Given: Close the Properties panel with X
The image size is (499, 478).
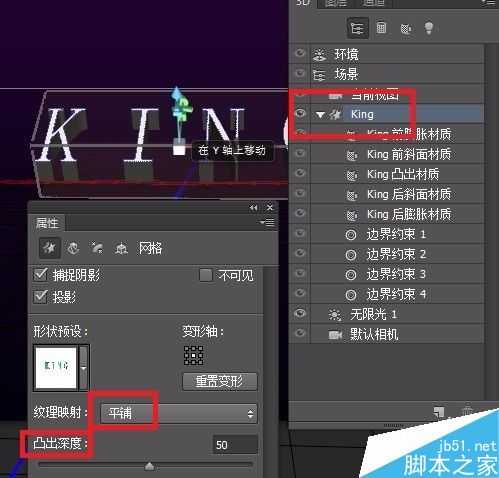Looking at the screenshot, I should (x=270, y=208).
